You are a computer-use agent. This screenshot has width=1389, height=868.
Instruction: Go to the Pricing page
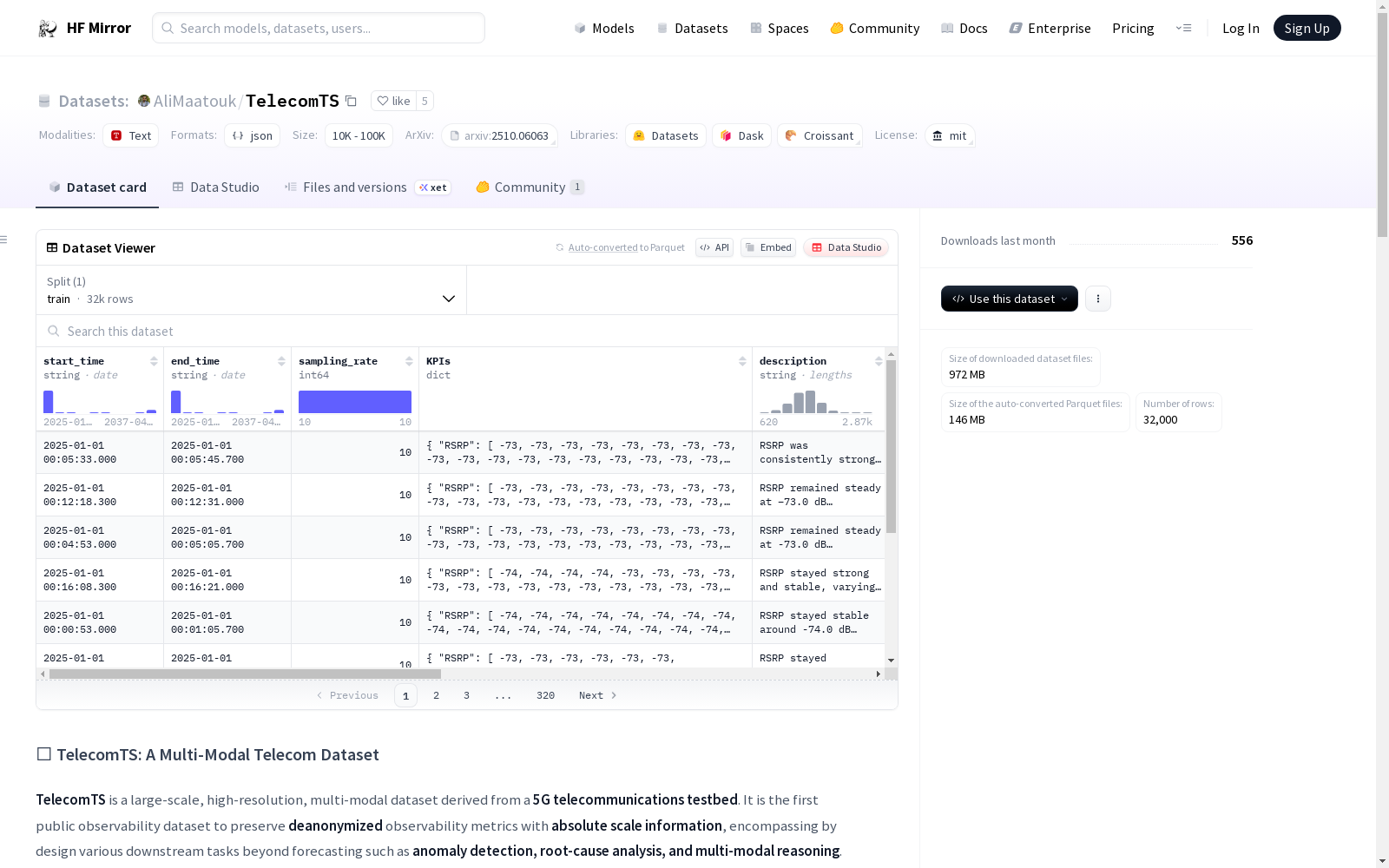pos(1133,29)
